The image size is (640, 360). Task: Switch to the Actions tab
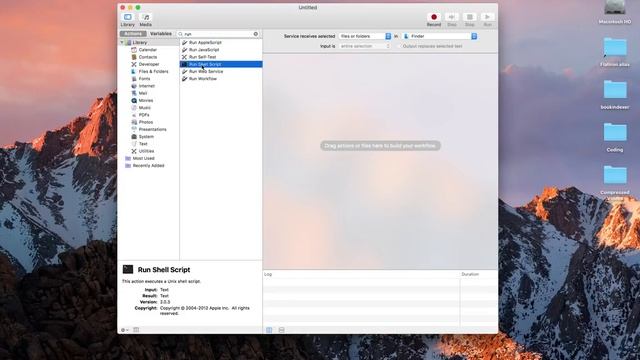(x=133, y=34)
